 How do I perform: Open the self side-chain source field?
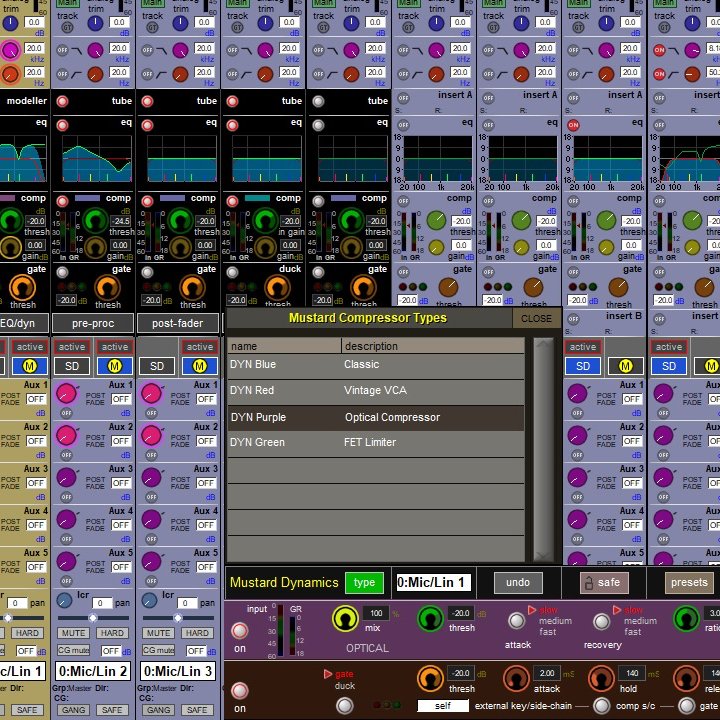tap(443, 706)
